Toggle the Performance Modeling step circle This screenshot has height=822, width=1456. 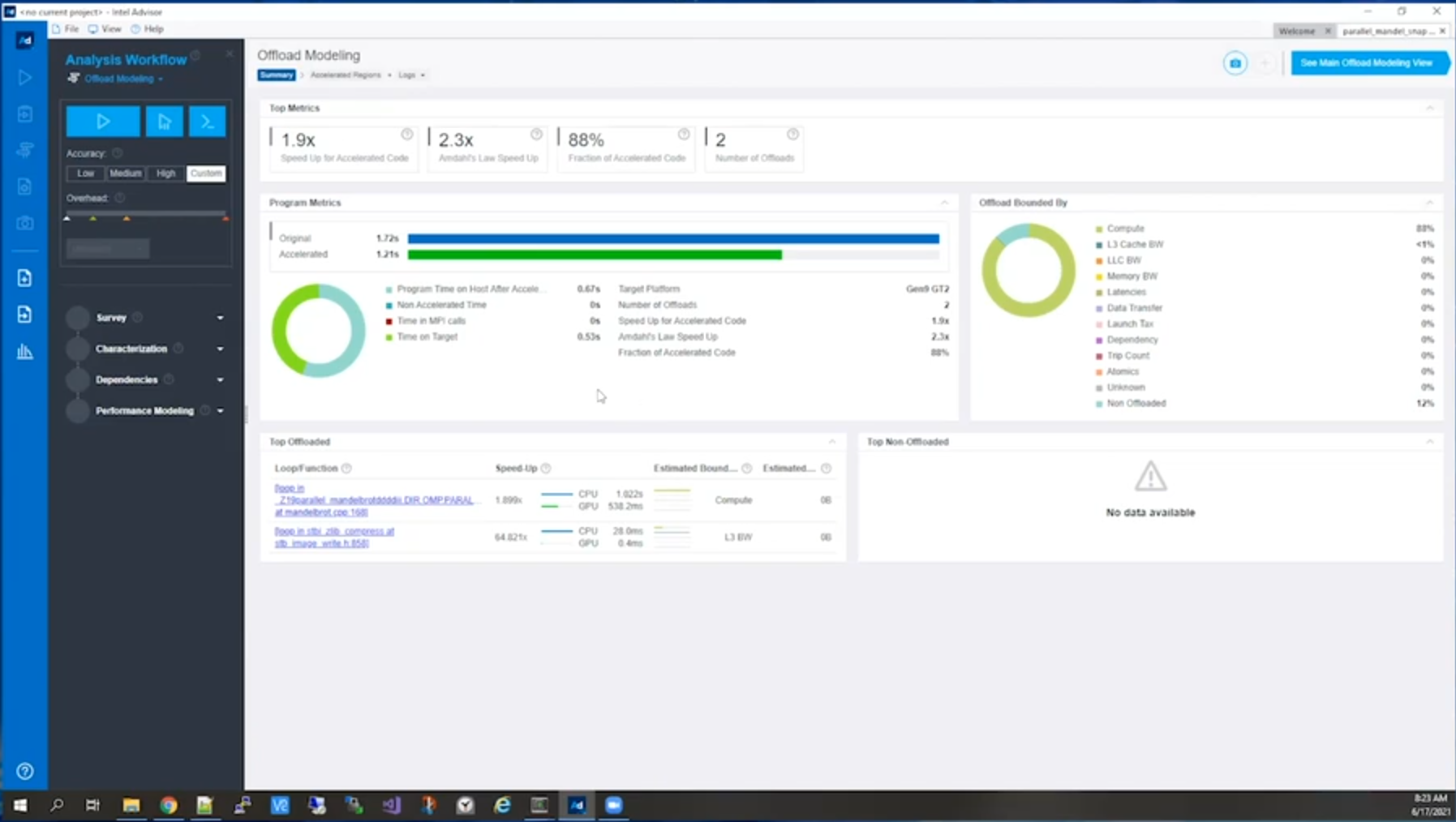click(x=78, y=411)
